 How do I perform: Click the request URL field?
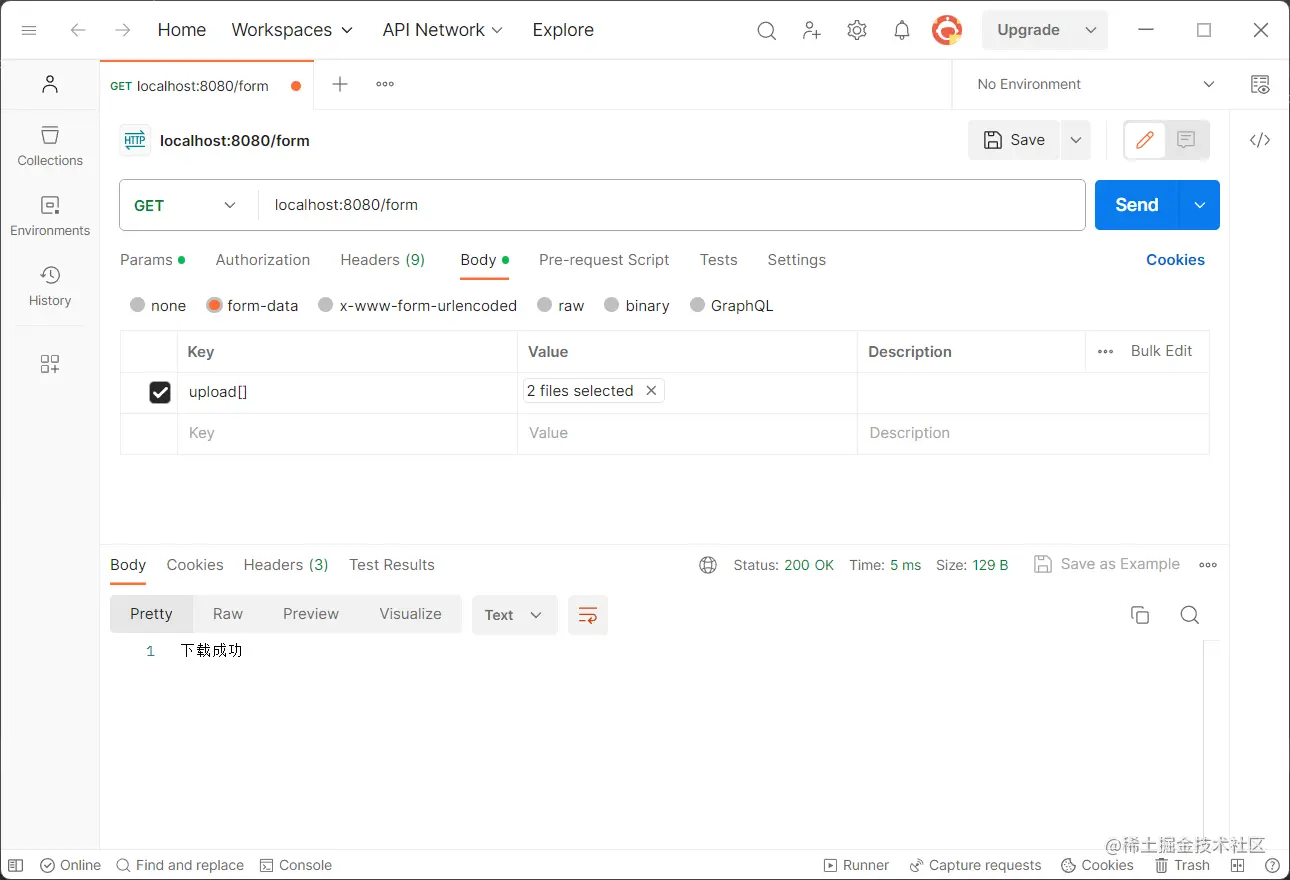[672, 205]
